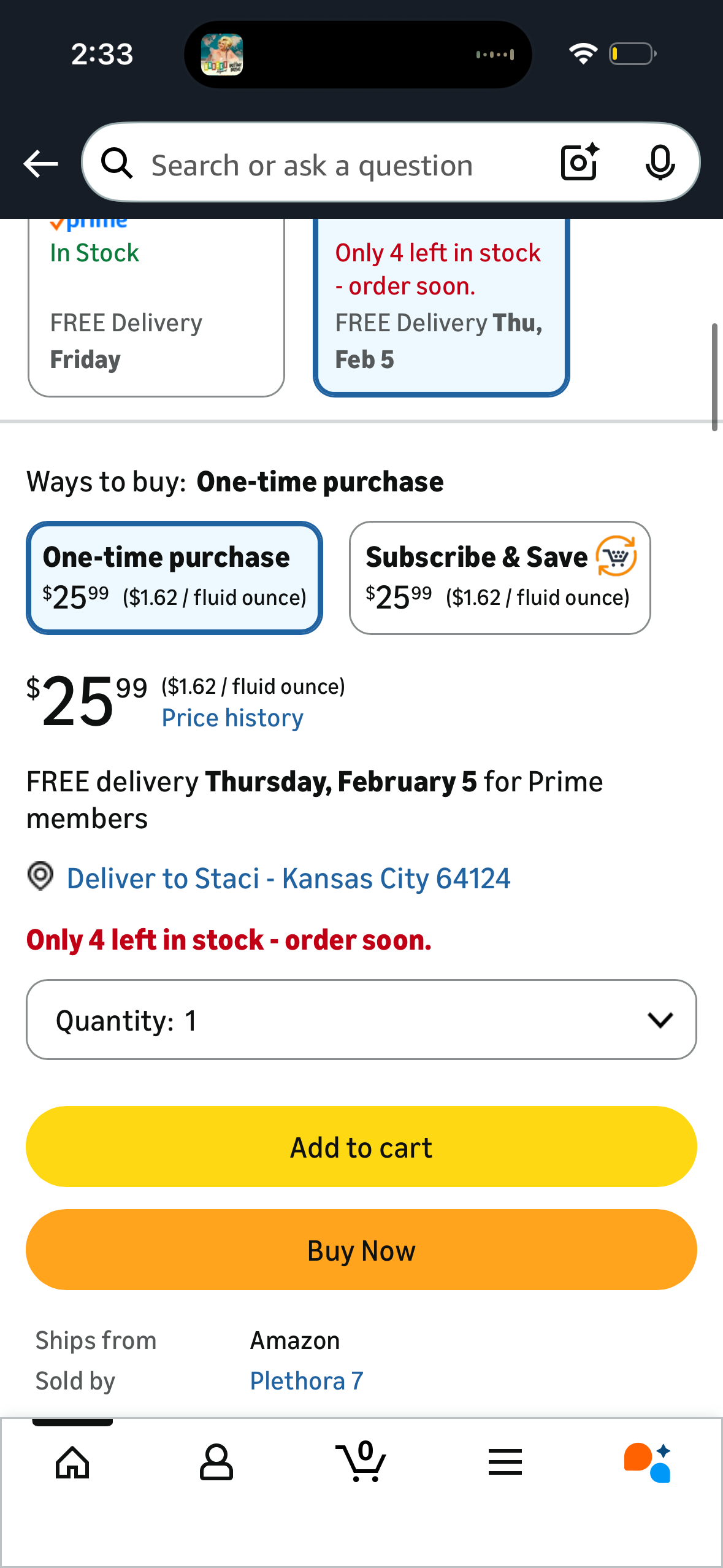The width and height of the screenshot is (723, 1568).
Task: Click the Quantity dropdown chevron arrow
Action: click(x=660, y=1020)
